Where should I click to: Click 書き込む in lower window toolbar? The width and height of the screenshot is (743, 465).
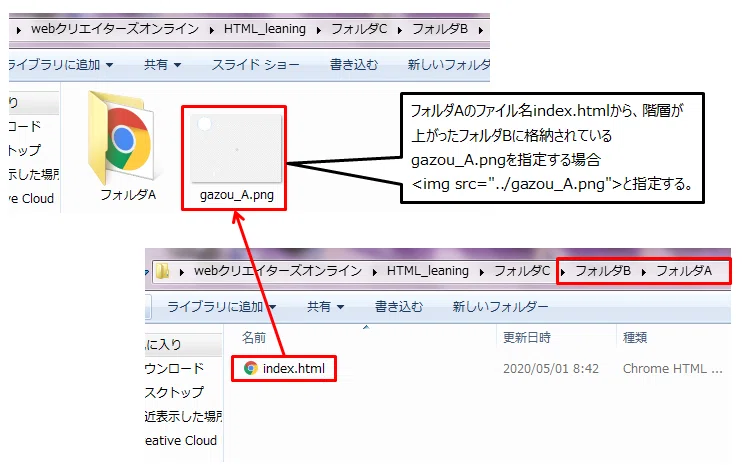pyautogui.click(x=399, y=307)
